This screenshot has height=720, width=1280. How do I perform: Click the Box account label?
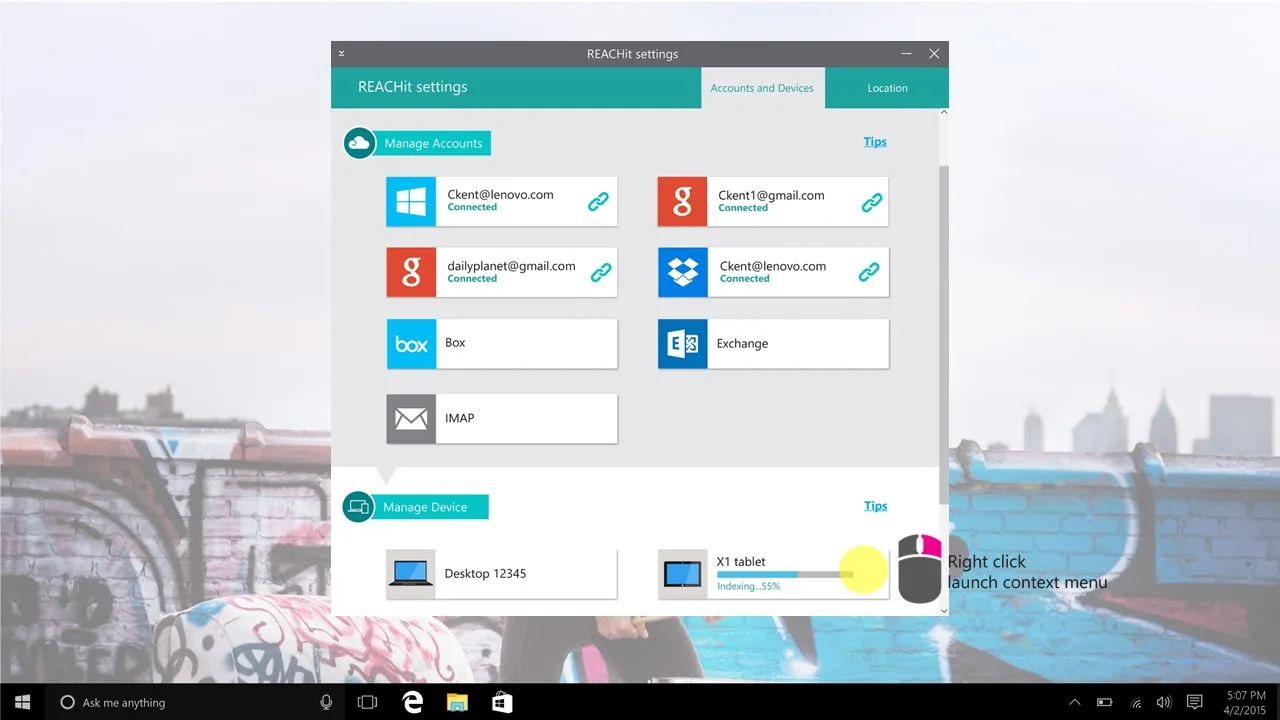[x=455, y=343]
